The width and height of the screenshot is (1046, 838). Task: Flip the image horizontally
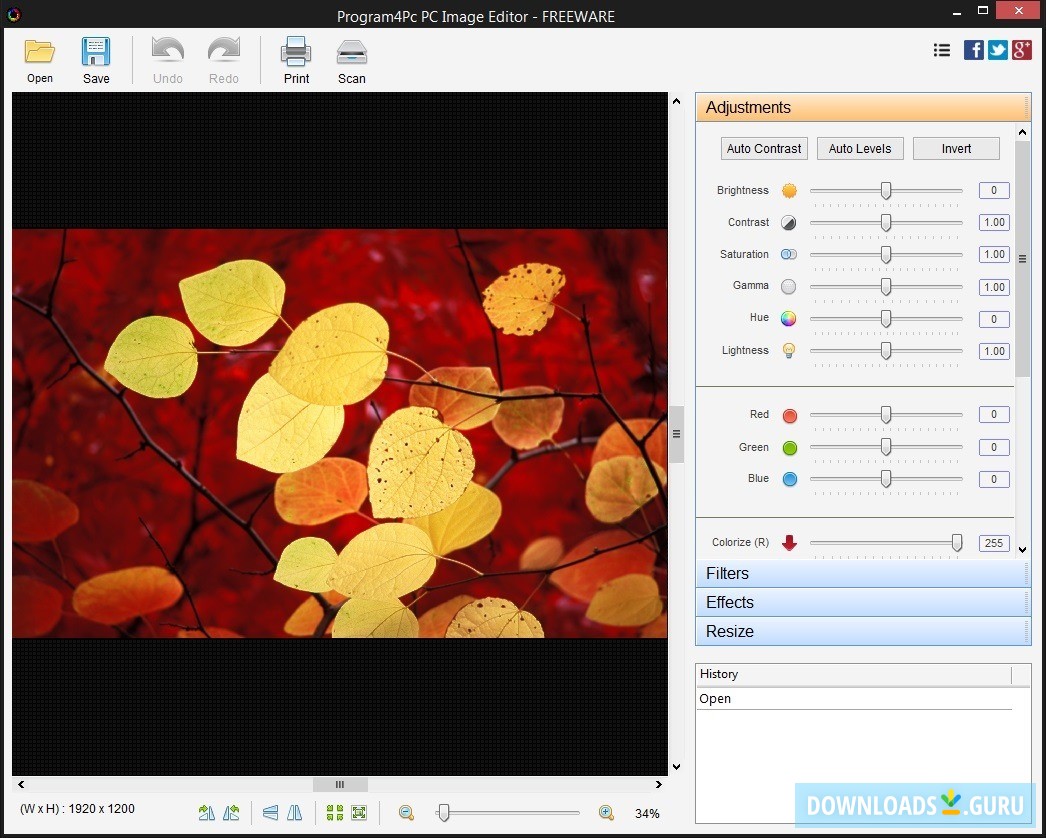pos(295,812)
